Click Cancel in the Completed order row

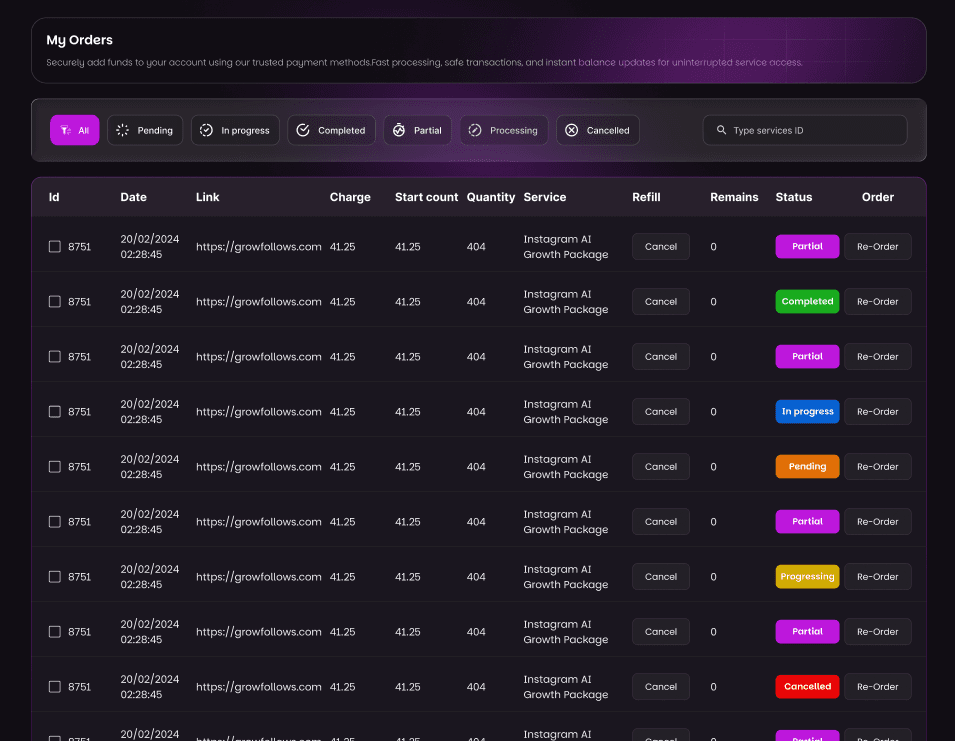[661, 301]
